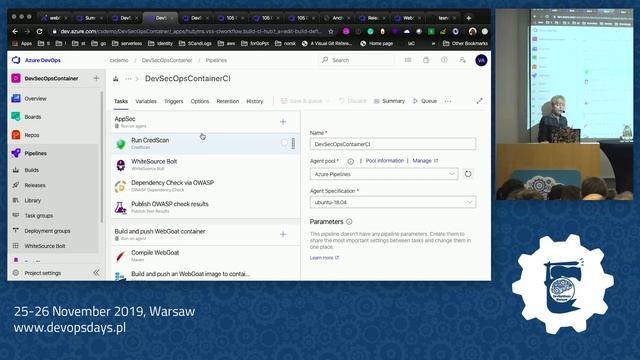The width and height of the screenshot is (640, 360).
Task: Open Project settings
Action: tap(42, 273)
